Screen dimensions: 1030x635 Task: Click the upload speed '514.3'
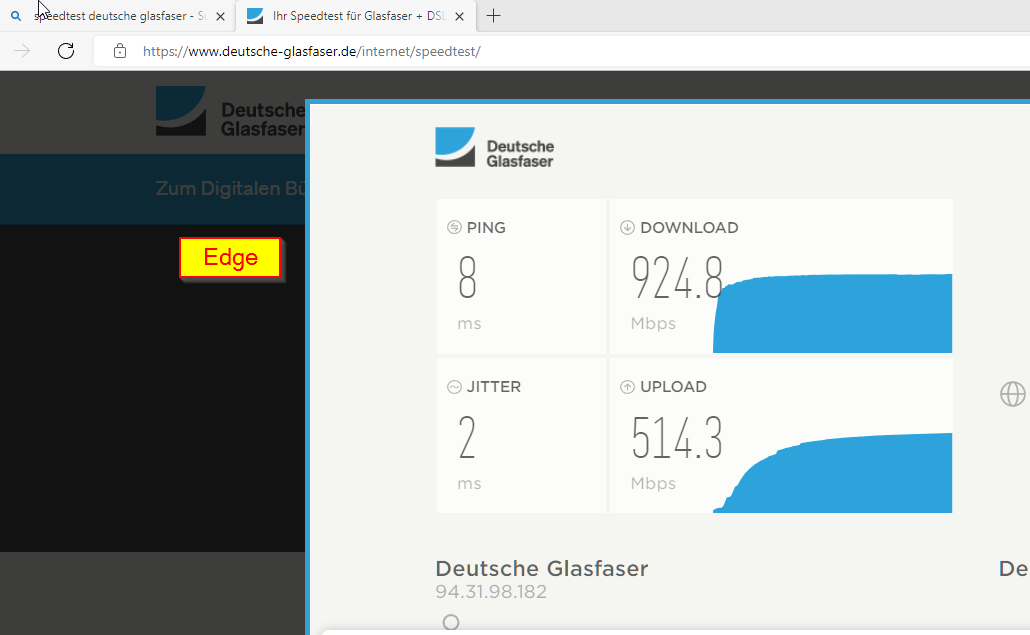click(677, 437)
